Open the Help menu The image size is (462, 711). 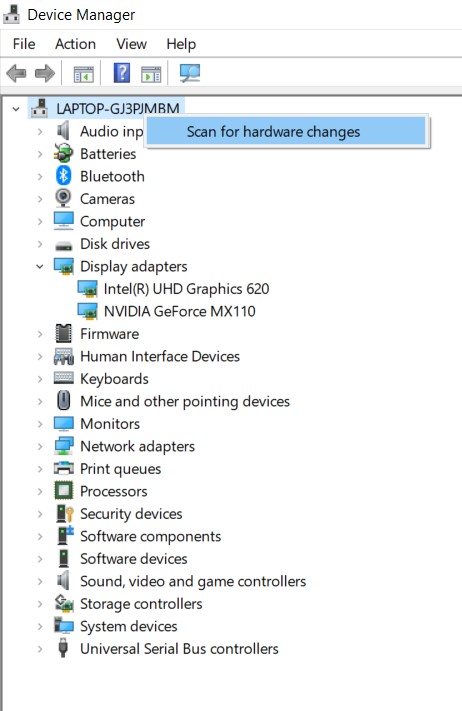click(181, 44)
